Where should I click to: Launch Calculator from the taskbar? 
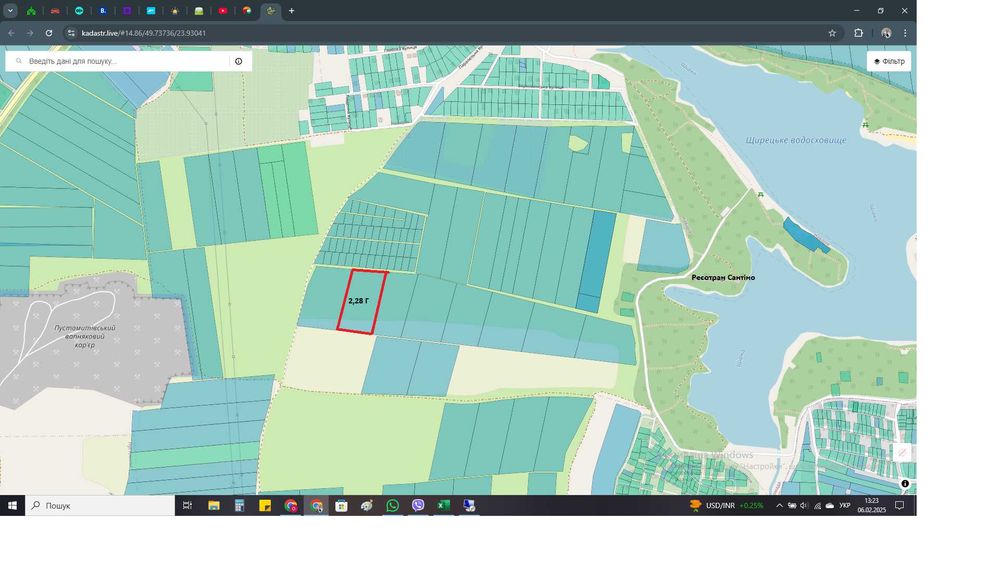239,506
